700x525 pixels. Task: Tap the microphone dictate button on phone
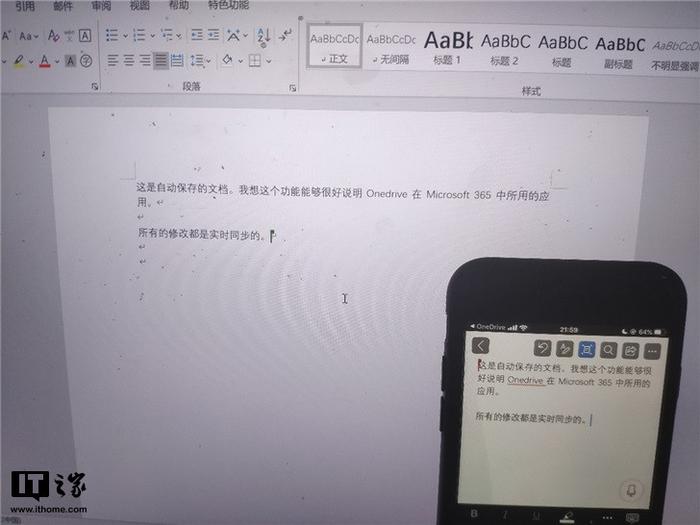click(631, 491)
